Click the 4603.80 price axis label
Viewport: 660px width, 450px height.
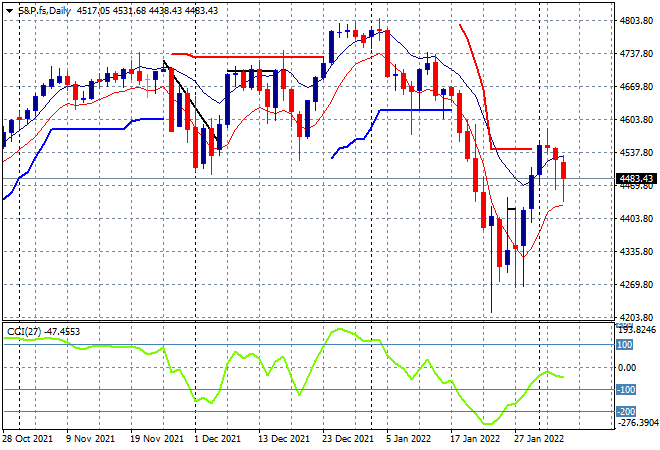pyautogui.click(x=636, y=120)
